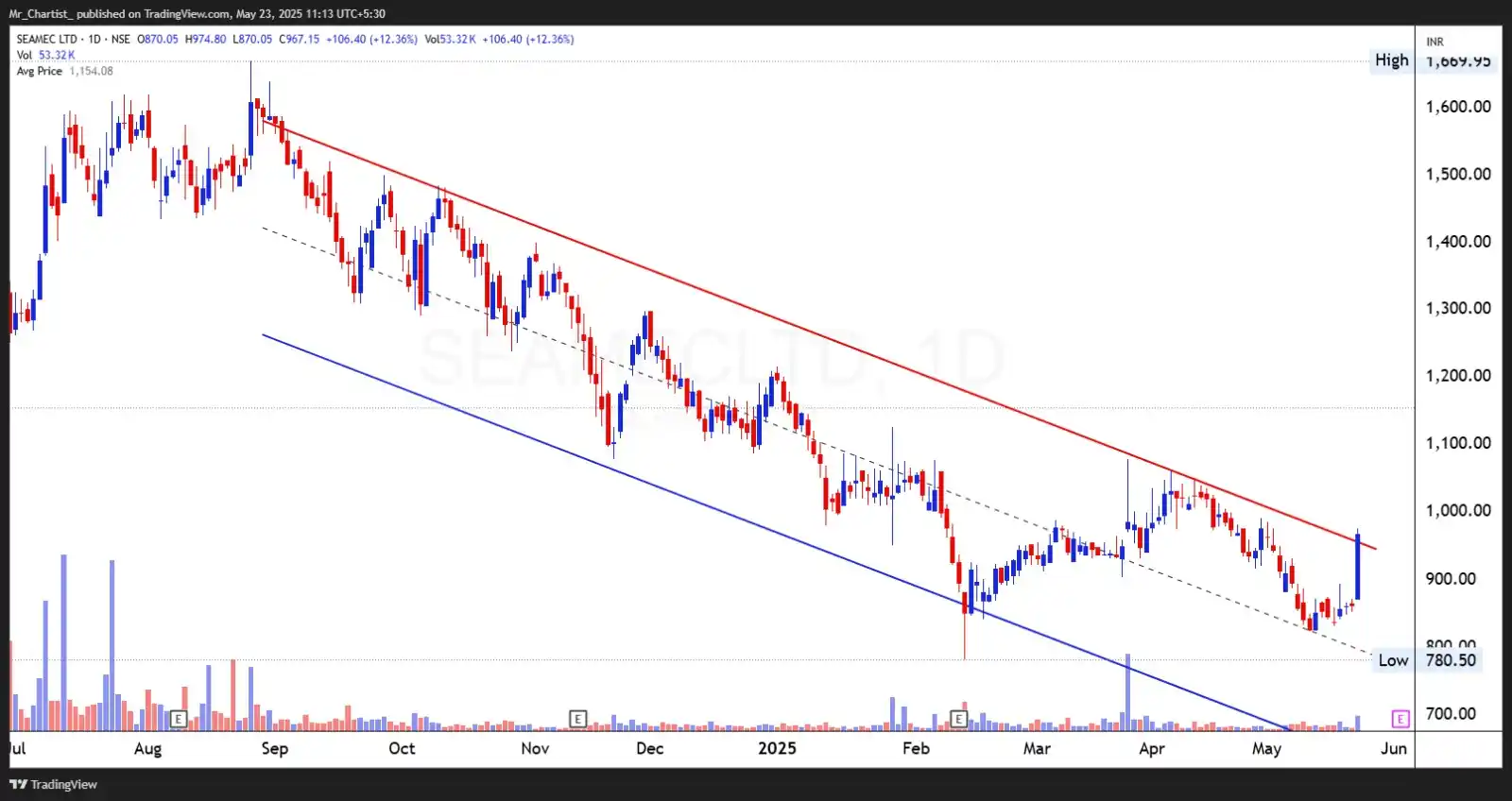
Task: Click the Apr label on time axis
Action: (1151, 749)
